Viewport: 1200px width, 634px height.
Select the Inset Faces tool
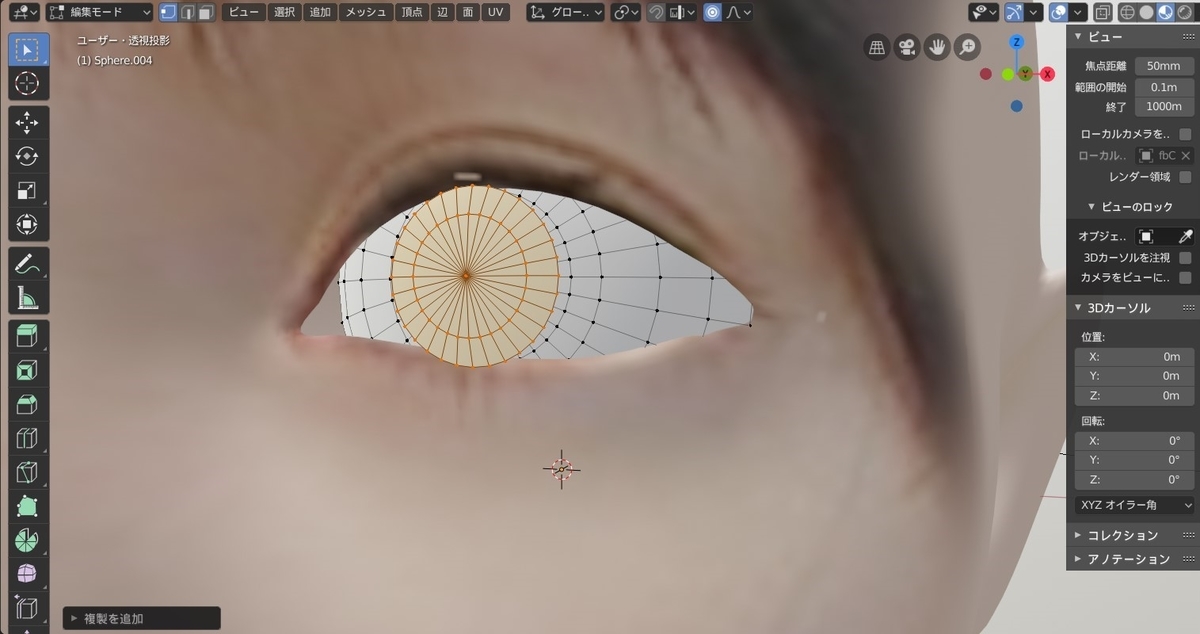pos(27,370)
